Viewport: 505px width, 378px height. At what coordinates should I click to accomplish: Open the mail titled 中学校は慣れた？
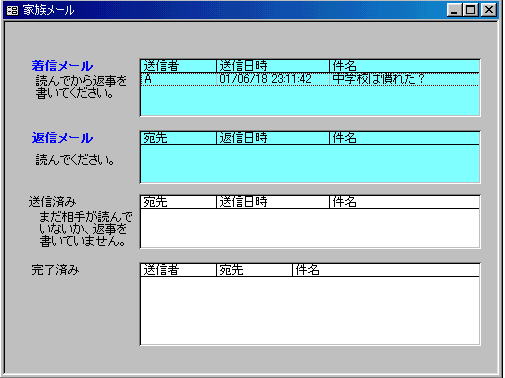pyautogui.click(x=404, y=79)
